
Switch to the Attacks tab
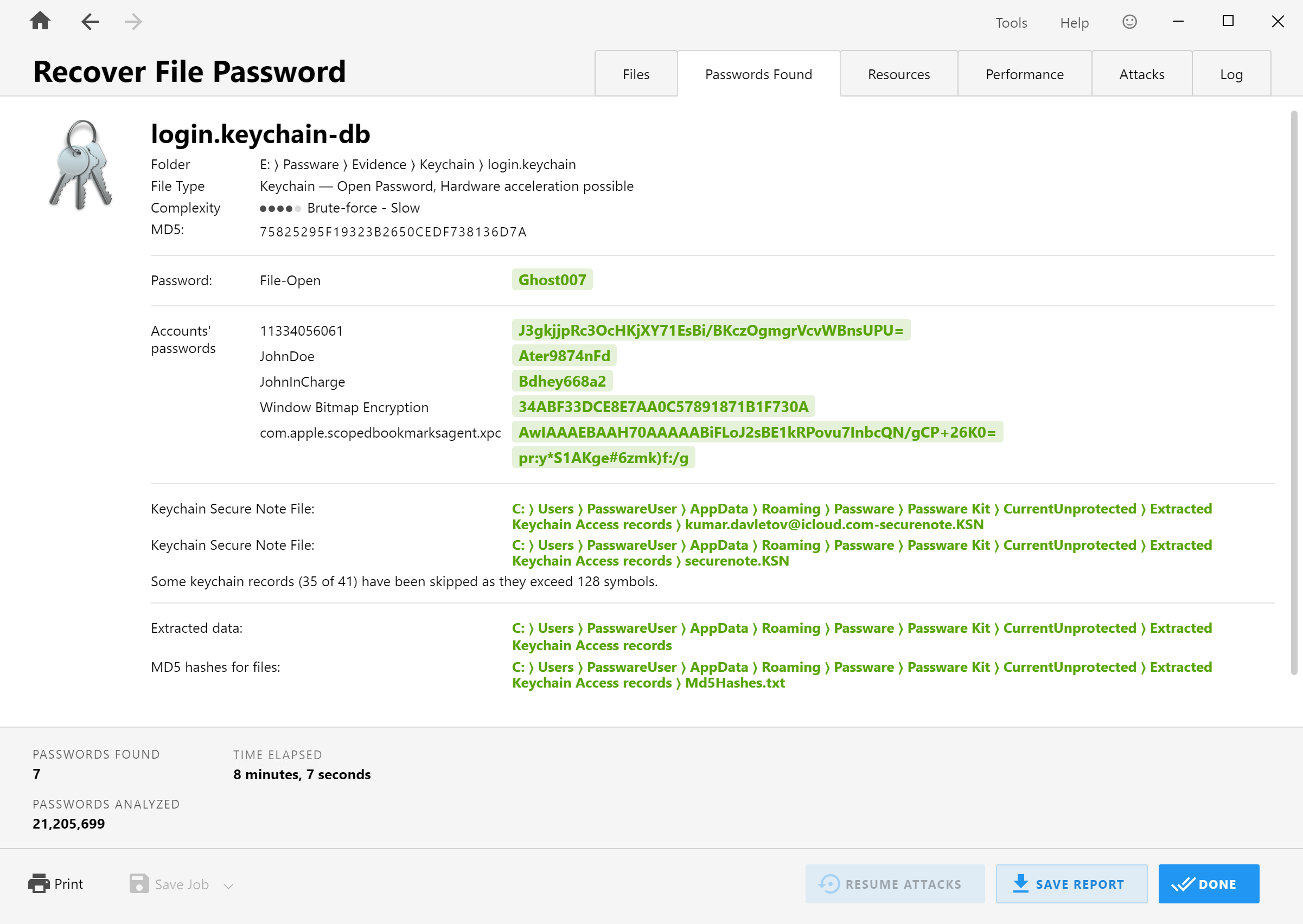(1141, 73)
